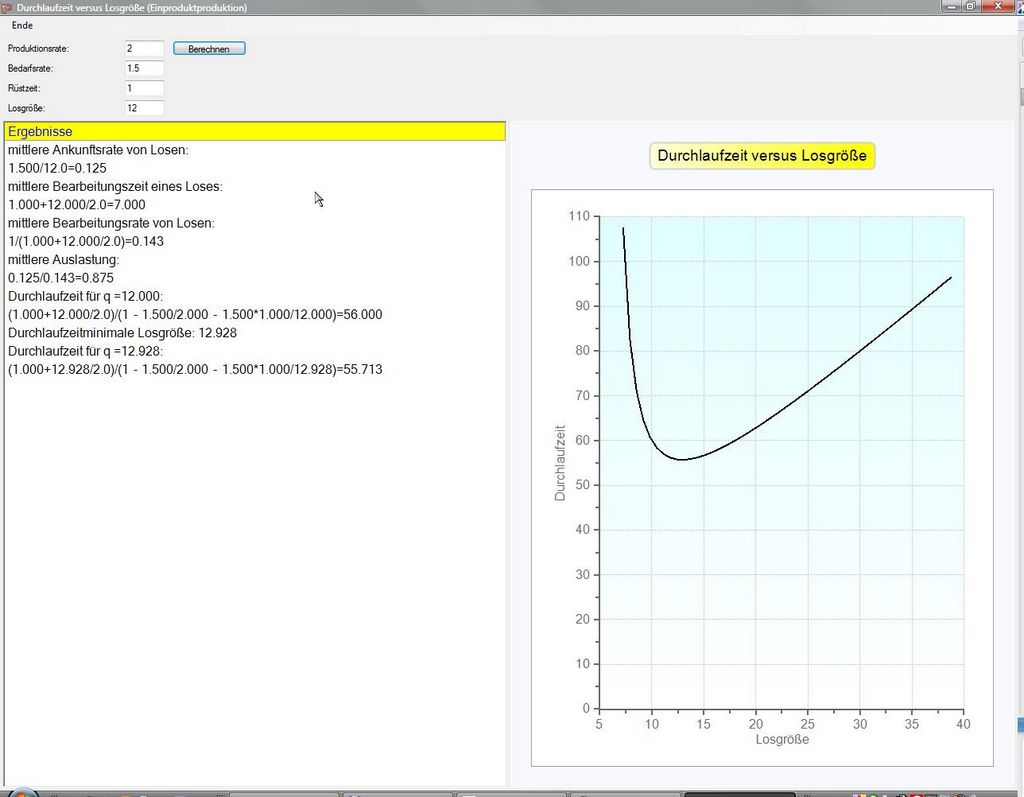Image resolution: width=1024 pixels, height=797 pixels.
Task: Select the Rüstzeit text box
Action: [x=144, y=88]
